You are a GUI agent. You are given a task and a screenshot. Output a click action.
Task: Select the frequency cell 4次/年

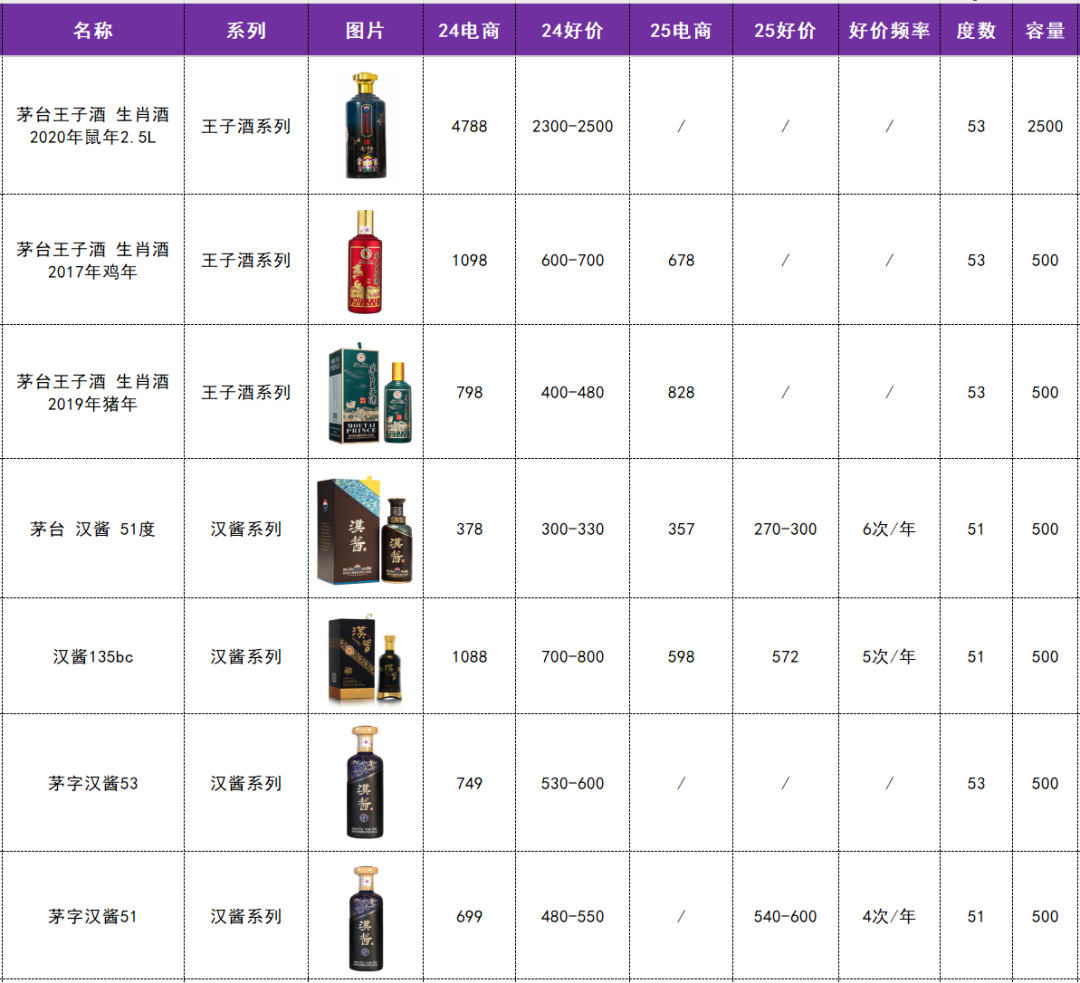click(x=889, y=916)
